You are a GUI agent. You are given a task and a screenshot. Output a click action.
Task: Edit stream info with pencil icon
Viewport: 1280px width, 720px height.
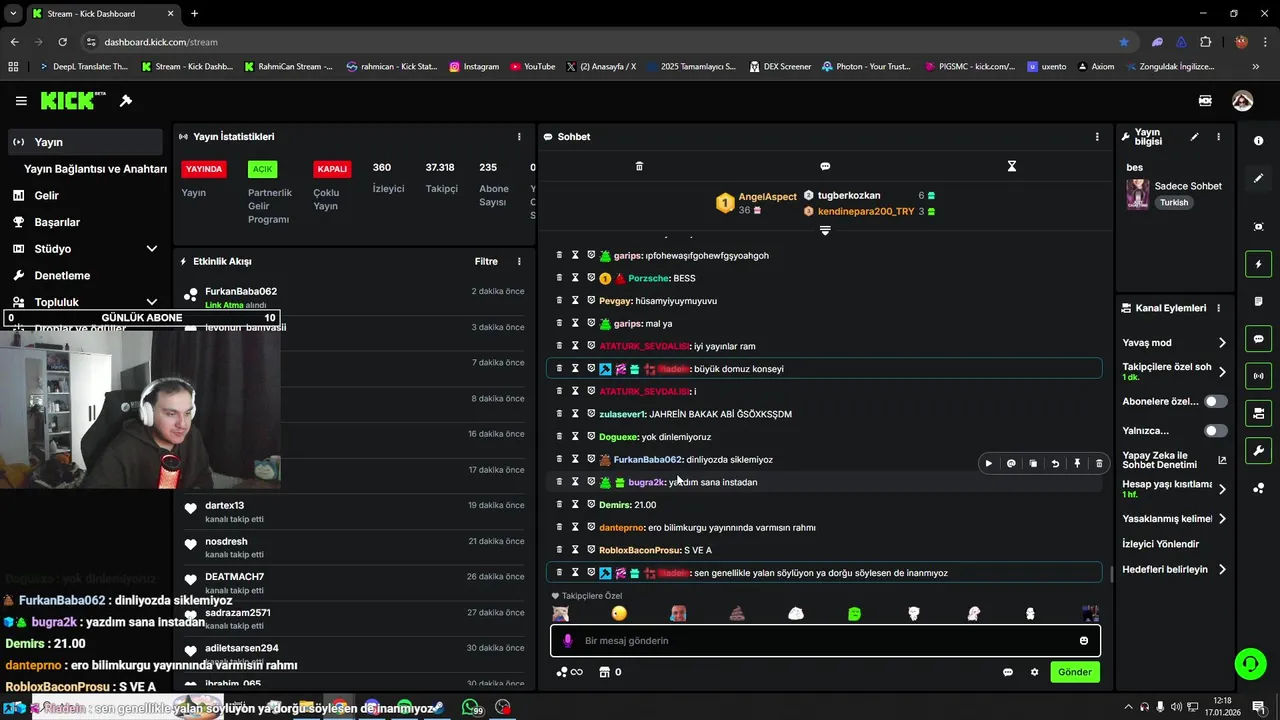click(1194, 137)
